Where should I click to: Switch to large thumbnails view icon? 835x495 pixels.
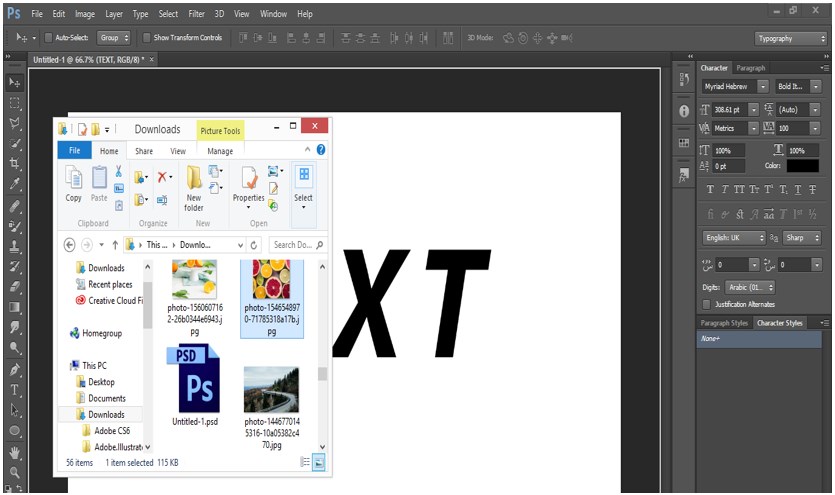pyautogui.click(x=319, y=463)
